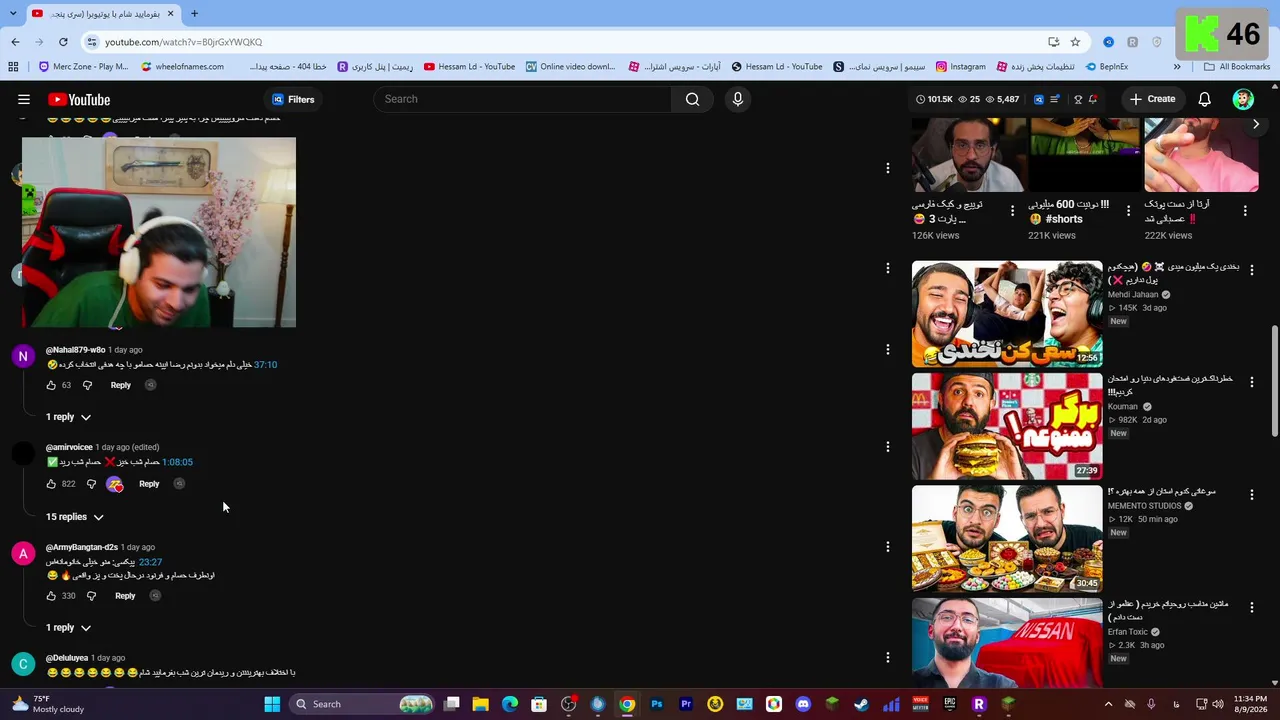Reply to @amirvoicee comment
The height and width of the screenshot is (720, 1280).
click(x=149, y=484)
